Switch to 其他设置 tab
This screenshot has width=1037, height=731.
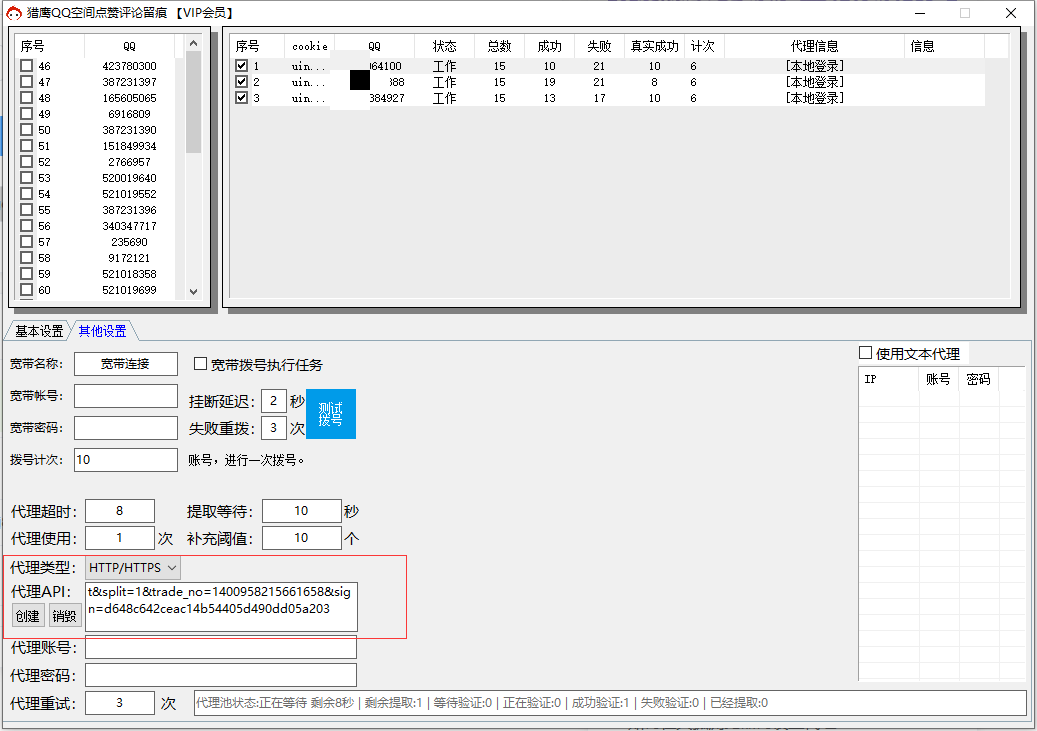point(103,331)
